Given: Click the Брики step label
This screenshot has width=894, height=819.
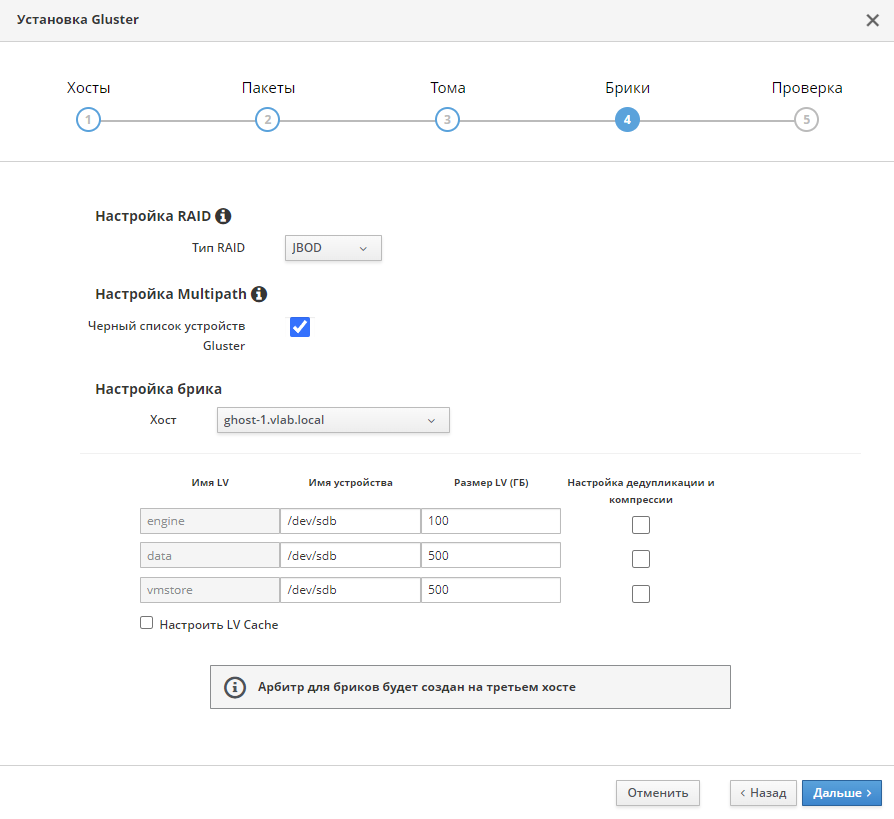Looking at the screenshot, I should point(627,88).
